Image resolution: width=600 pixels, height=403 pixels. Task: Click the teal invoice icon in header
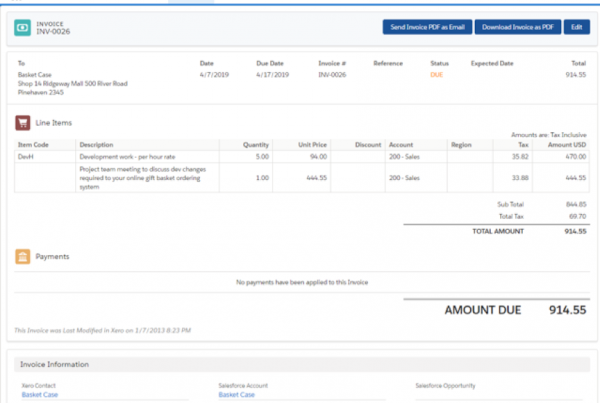tap(22, 29)
